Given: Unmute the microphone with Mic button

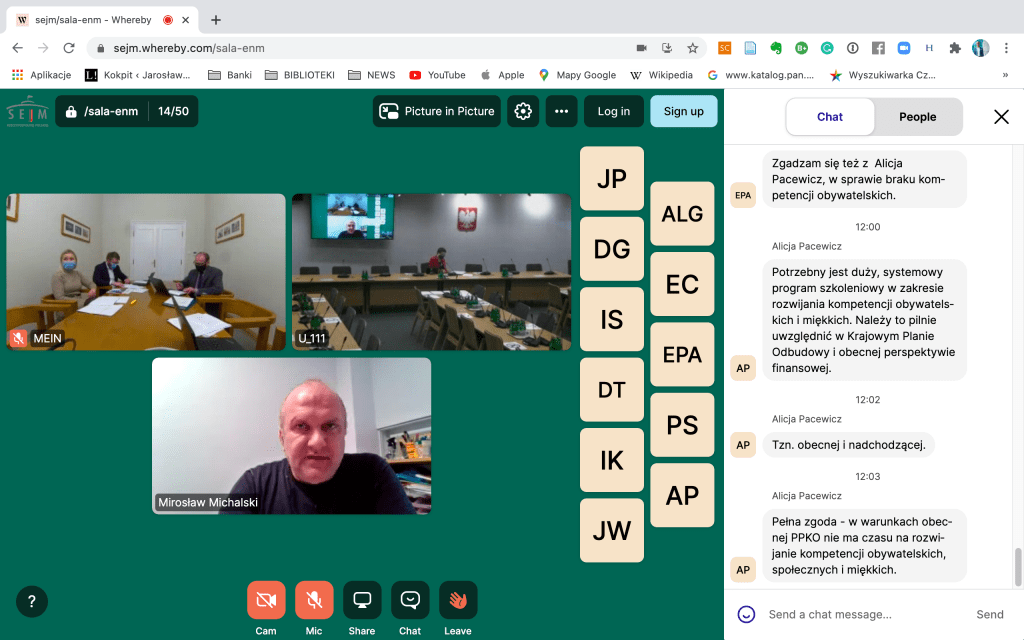Looking at the screenshot, I should (314, 600).
